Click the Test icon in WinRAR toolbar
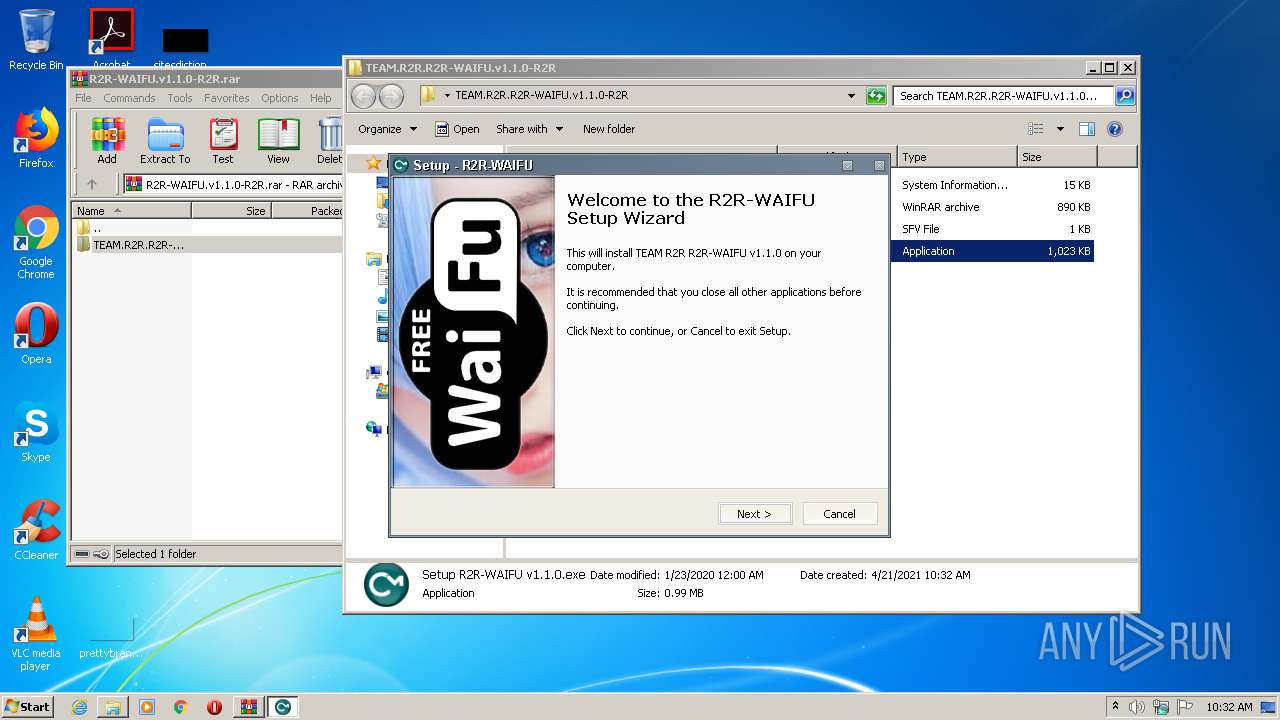 point(223,141)
